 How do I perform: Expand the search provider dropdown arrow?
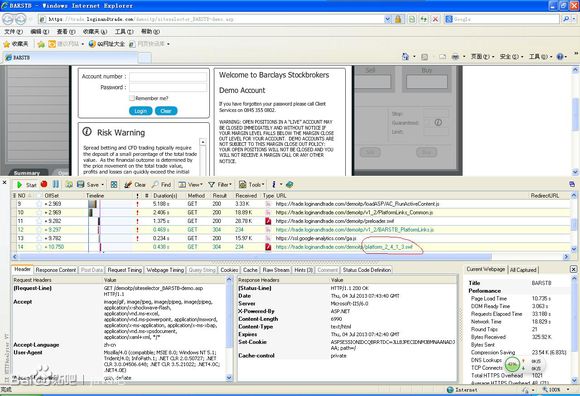(x=573, y=19)
